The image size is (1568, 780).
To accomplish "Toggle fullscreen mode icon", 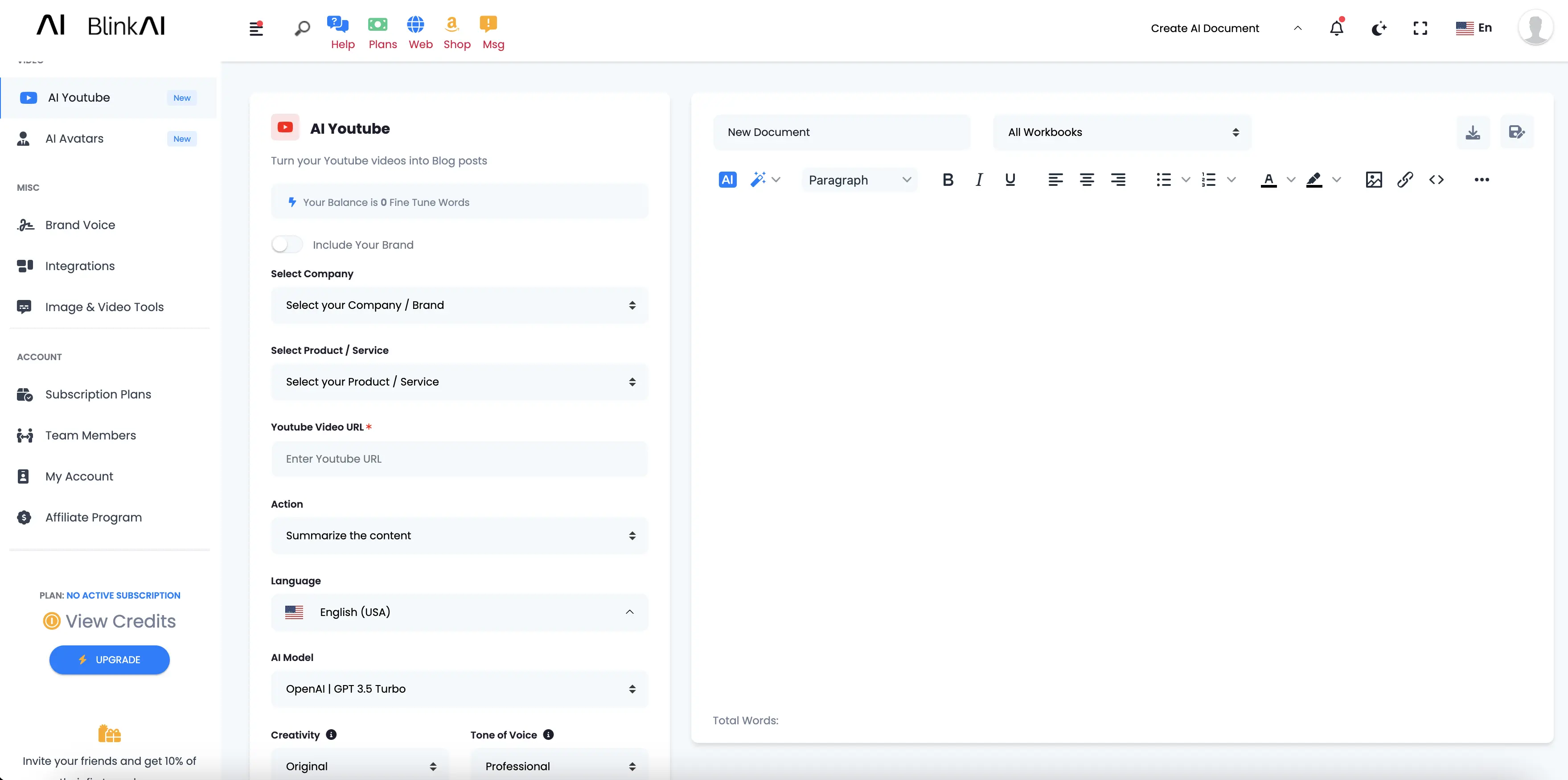I will pyautogui.click(x=1420, y=28).
